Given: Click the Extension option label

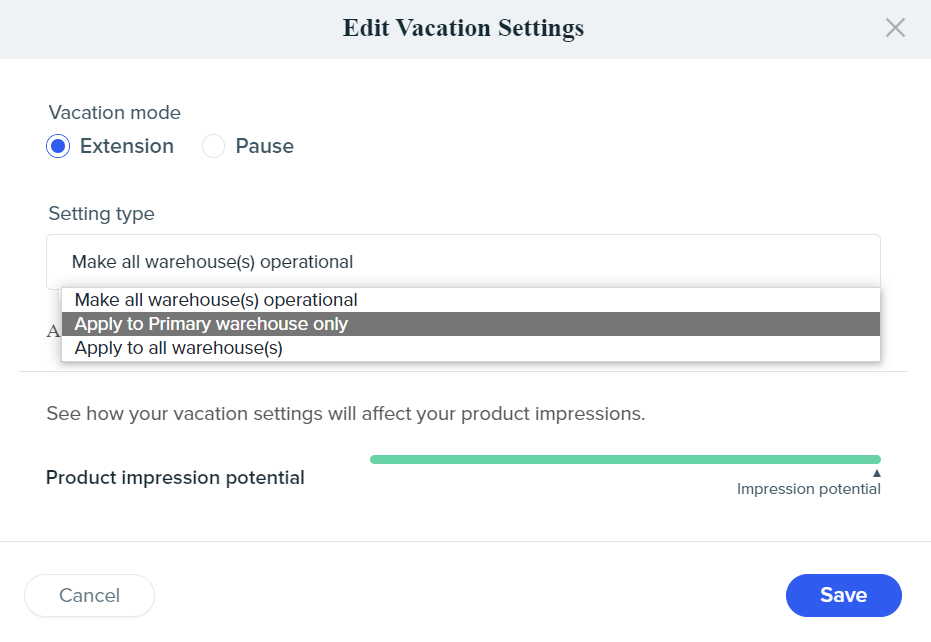Looking at the screenshot, I should point(126,146).
